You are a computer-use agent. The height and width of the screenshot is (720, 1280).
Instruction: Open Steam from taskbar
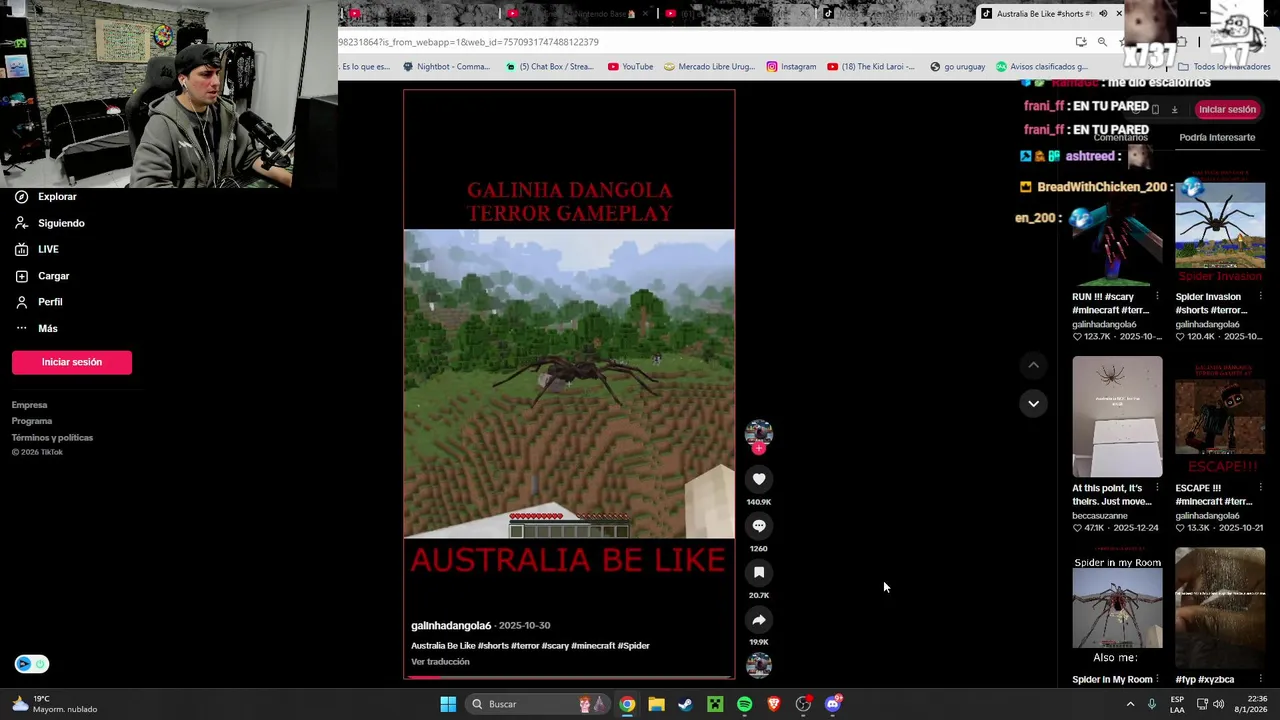tap(685, 704)
